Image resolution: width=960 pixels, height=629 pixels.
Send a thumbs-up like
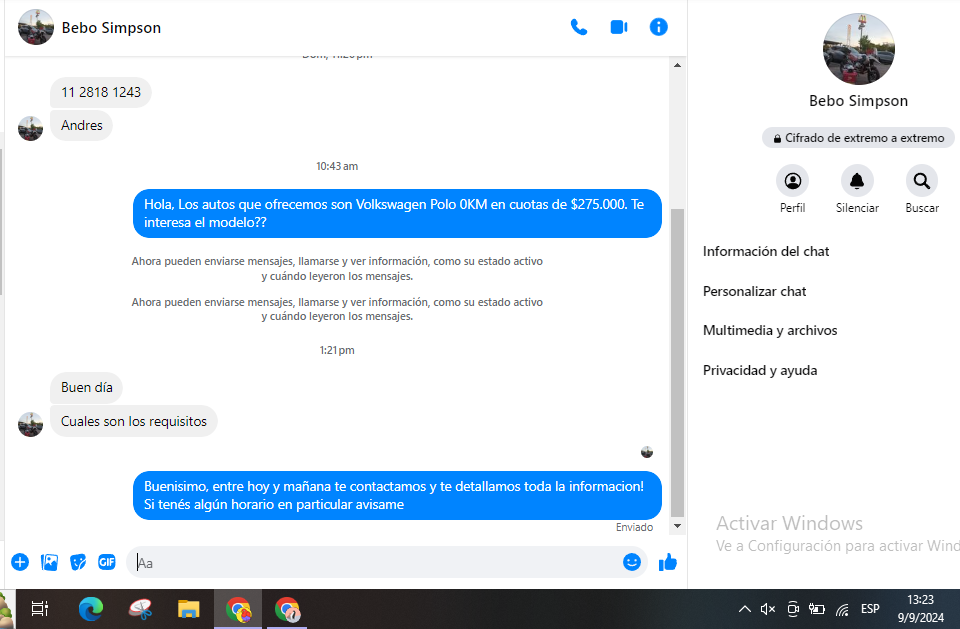(x=667, y=562)
